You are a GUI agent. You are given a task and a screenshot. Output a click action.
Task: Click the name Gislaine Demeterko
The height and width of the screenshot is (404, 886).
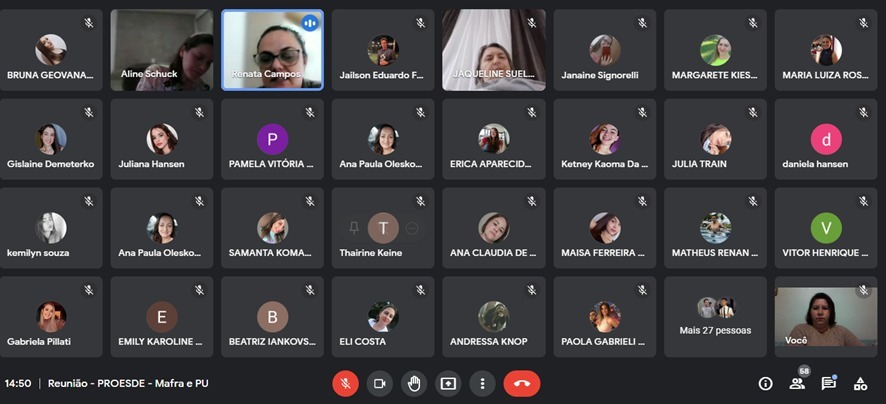(51, 164)
